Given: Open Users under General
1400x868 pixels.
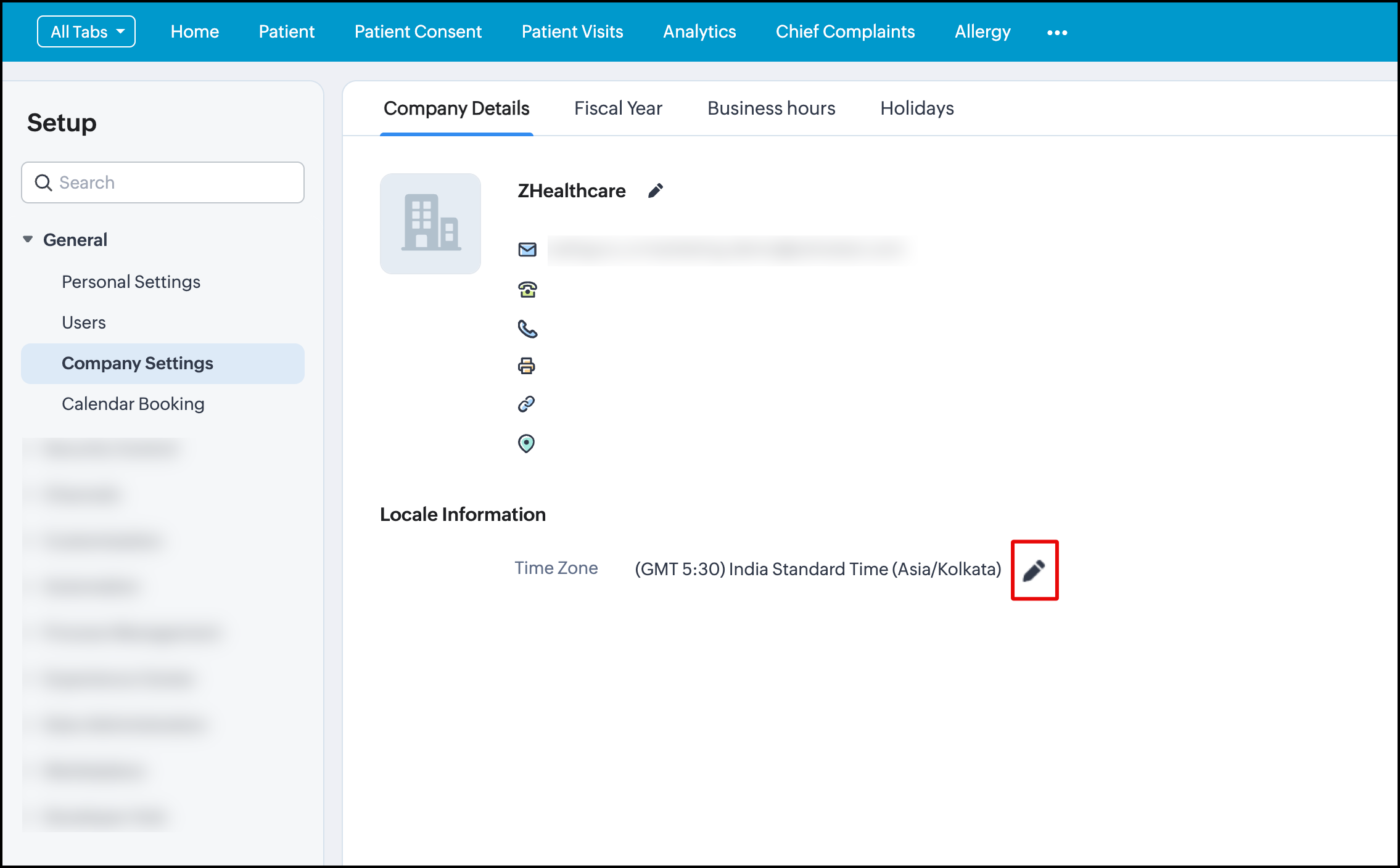Looking at the screenshot, I should pyautogui.click(x=84, y=322).
